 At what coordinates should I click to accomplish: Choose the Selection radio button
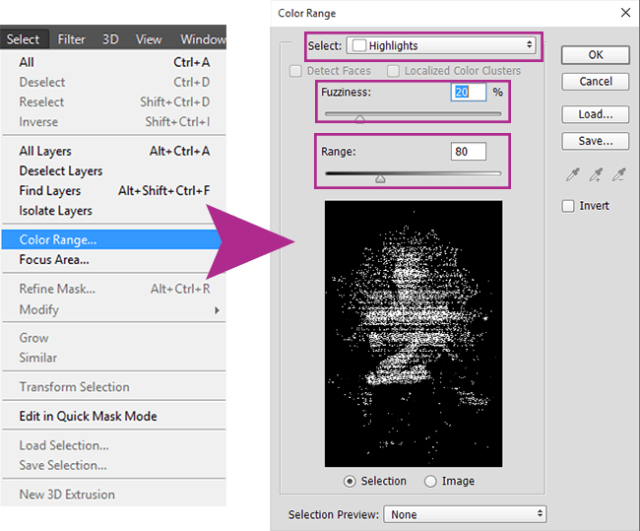pos(350,481)
